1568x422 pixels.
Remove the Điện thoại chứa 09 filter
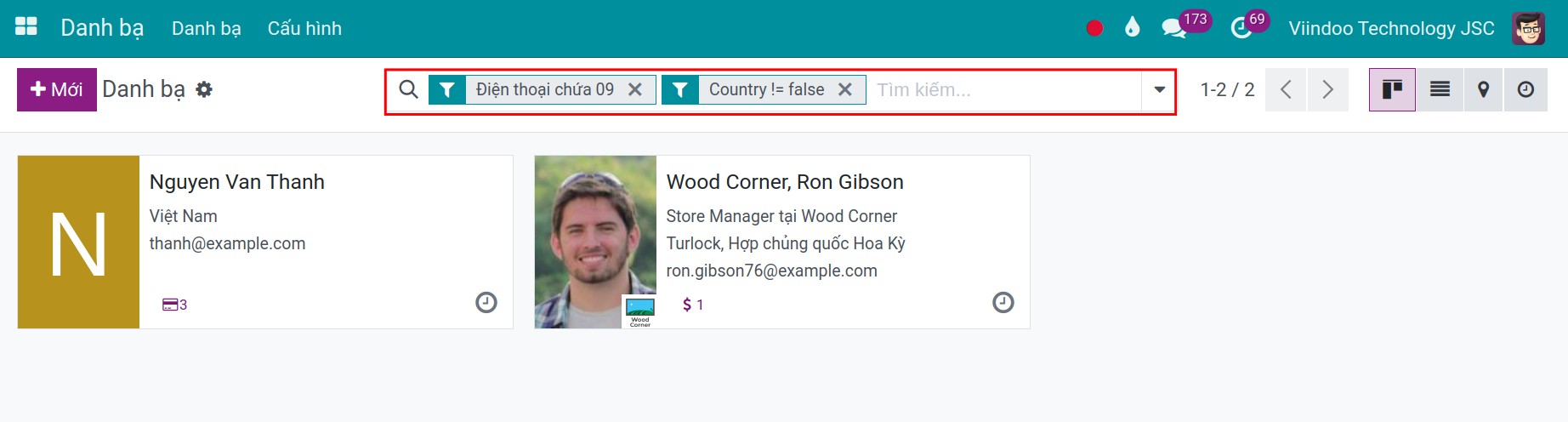(x=635, y=89)
